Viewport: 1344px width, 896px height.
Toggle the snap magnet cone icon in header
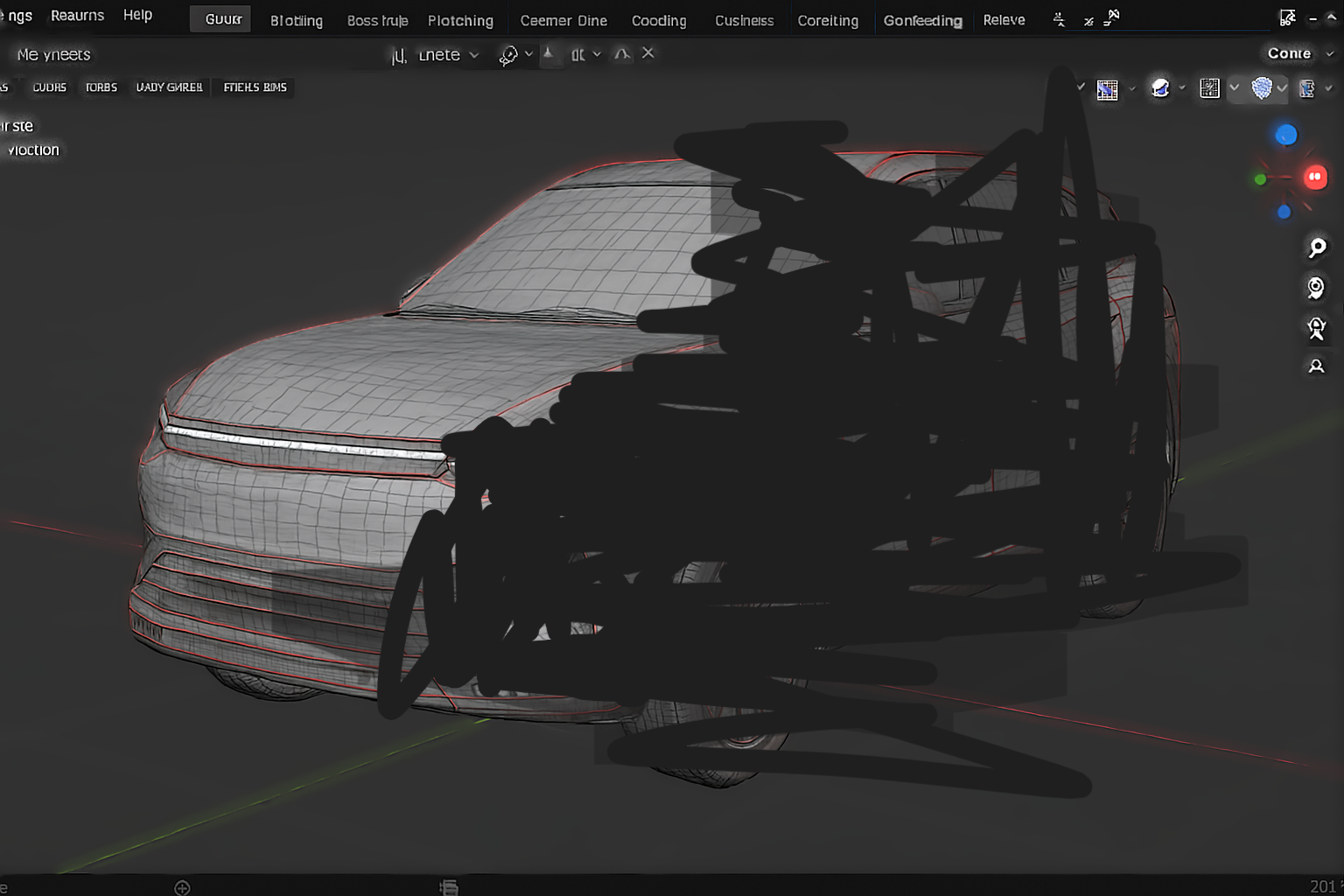(x=549, y=53)
